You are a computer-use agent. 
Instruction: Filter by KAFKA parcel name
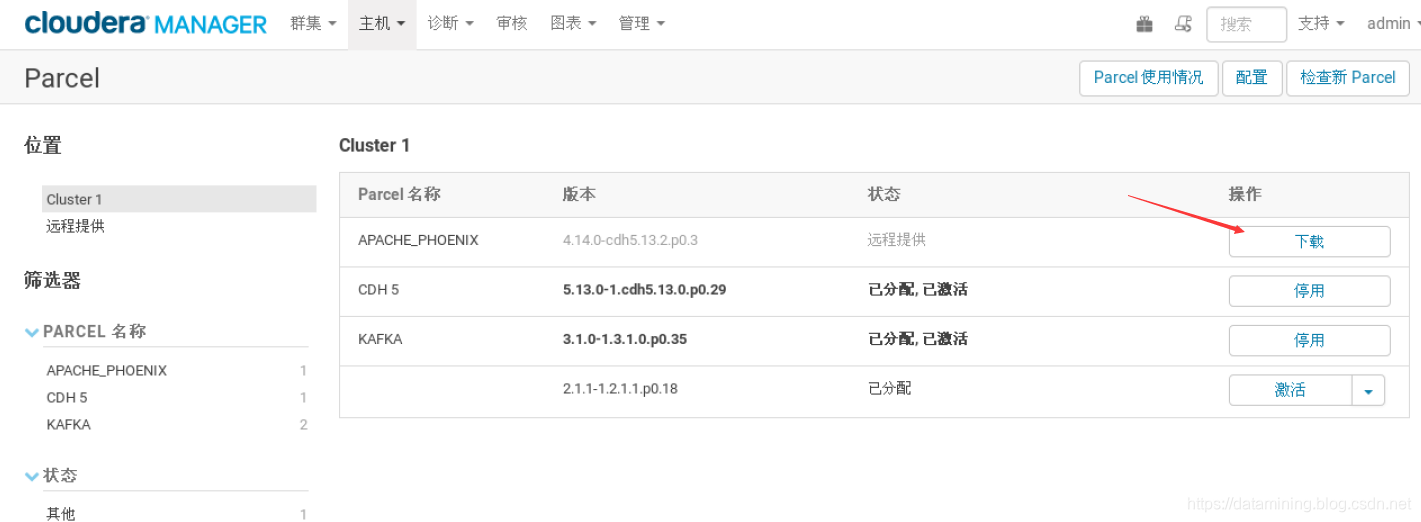click(x=68, y=424)
